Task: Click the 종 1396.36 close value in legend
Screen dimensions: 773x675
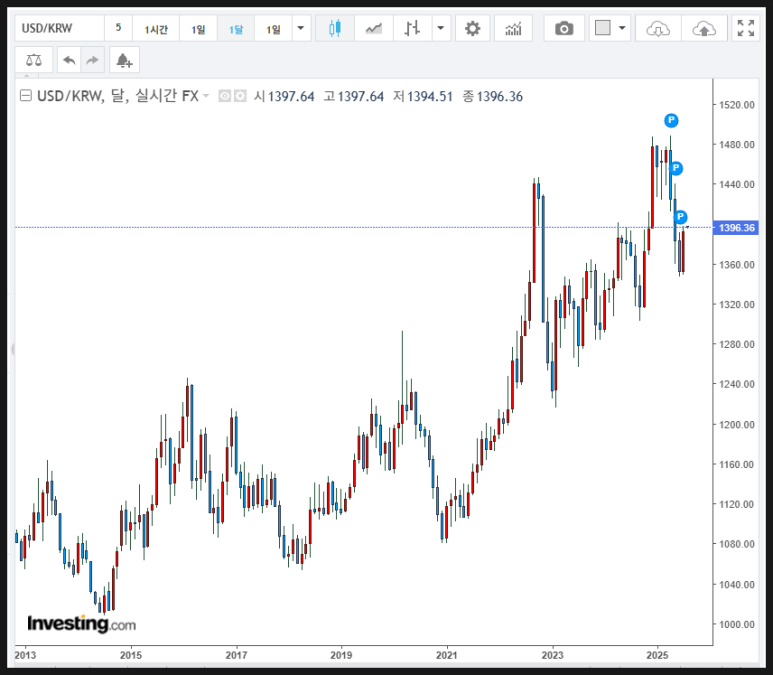Action: (492, 96)
